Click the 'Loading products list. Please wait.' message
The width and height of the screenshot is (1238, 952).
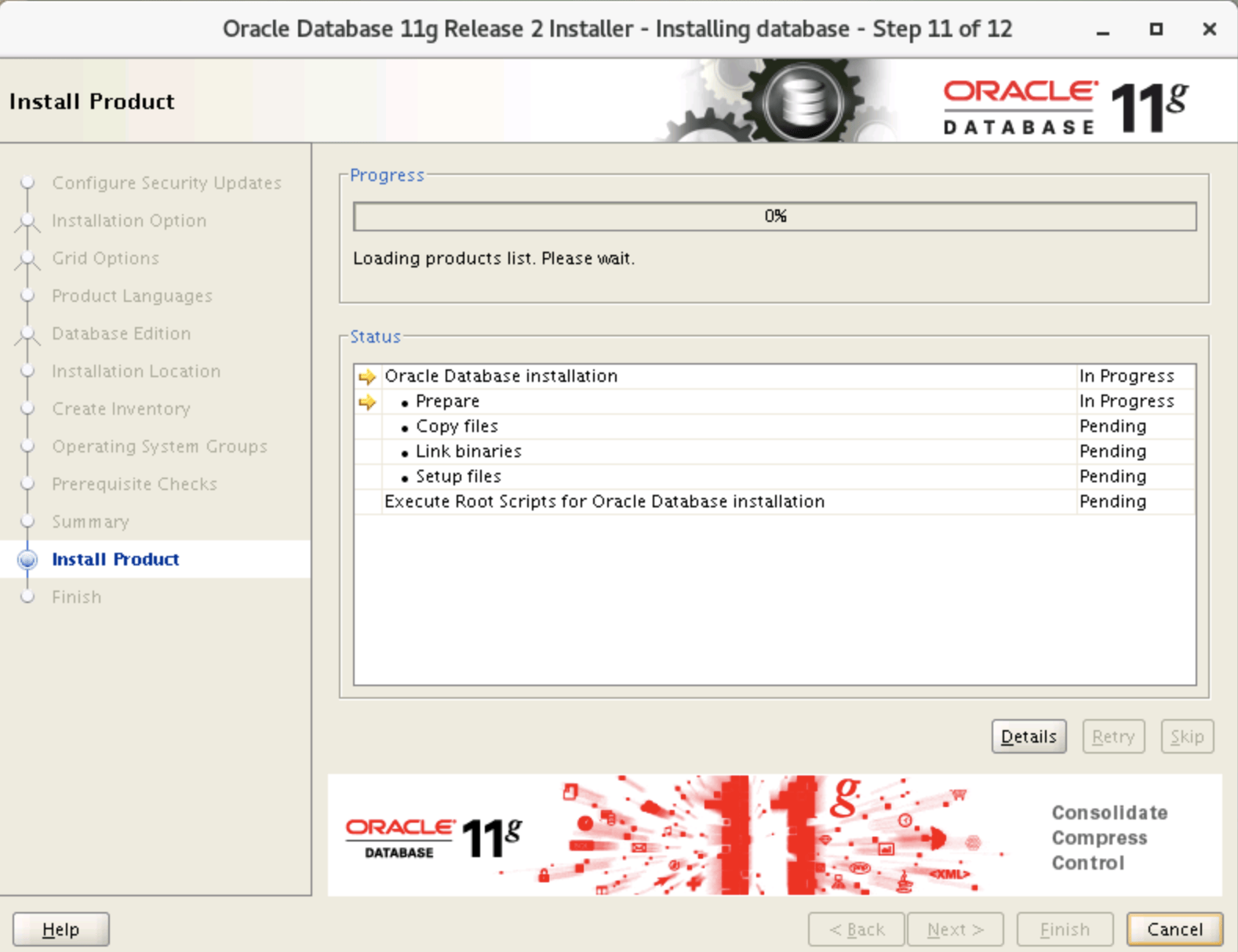click(493, 259)
